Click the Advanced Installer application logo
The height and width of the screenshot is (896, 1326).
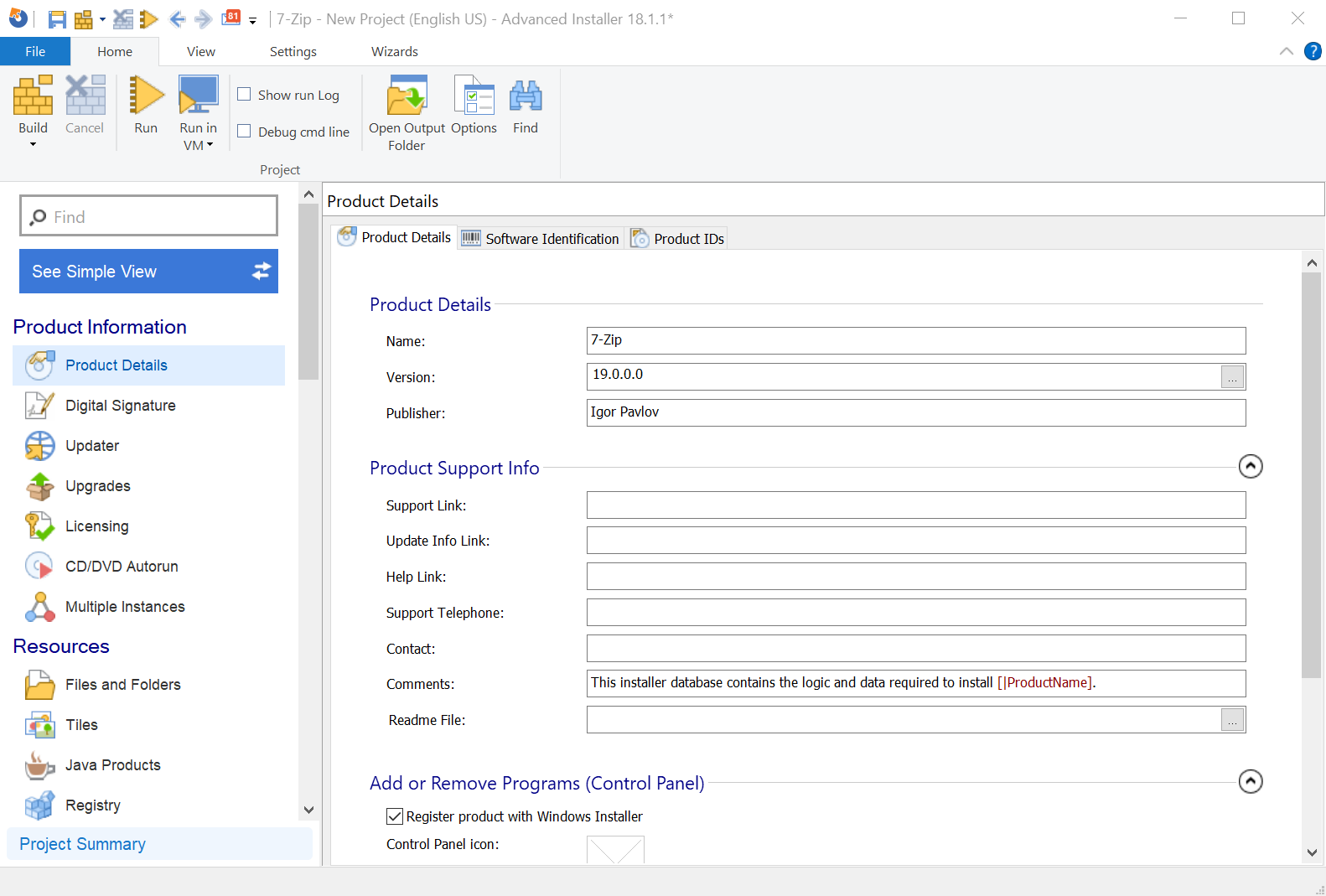tap(18, 18)
